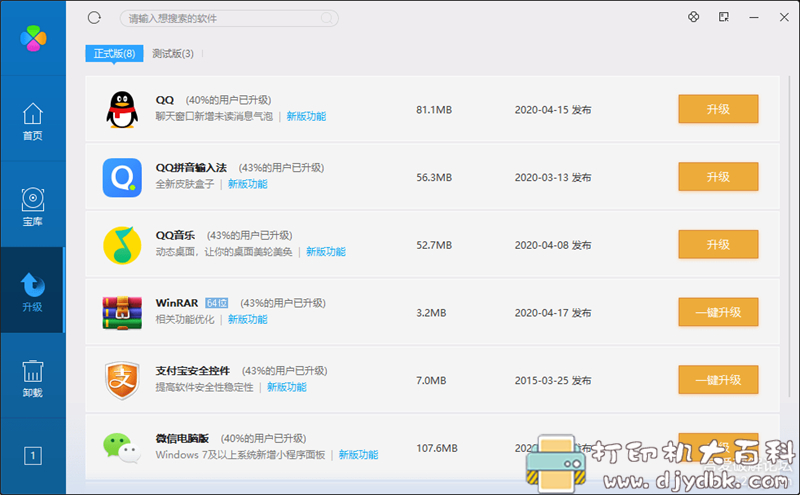800x495 pixels.
Task: Click the 2020-04-17 发布 date
Action: pos(553,313)
